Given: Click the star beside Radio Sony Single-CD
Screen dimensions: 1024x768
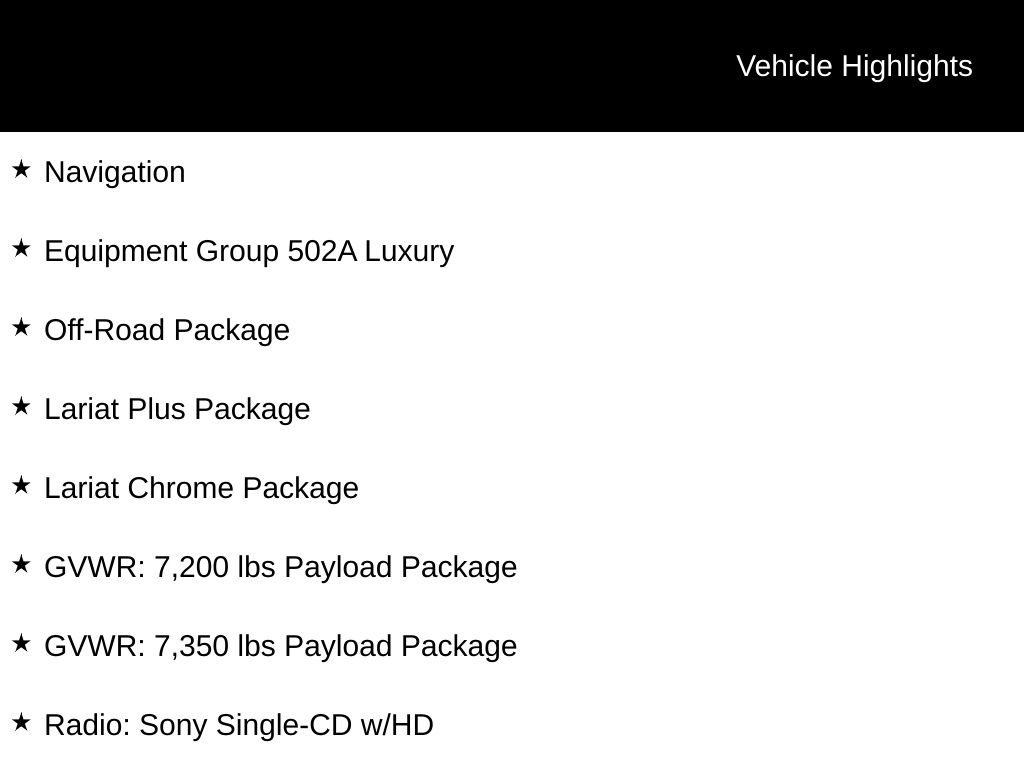Looking at the screenshot, I should coord(21,722).
